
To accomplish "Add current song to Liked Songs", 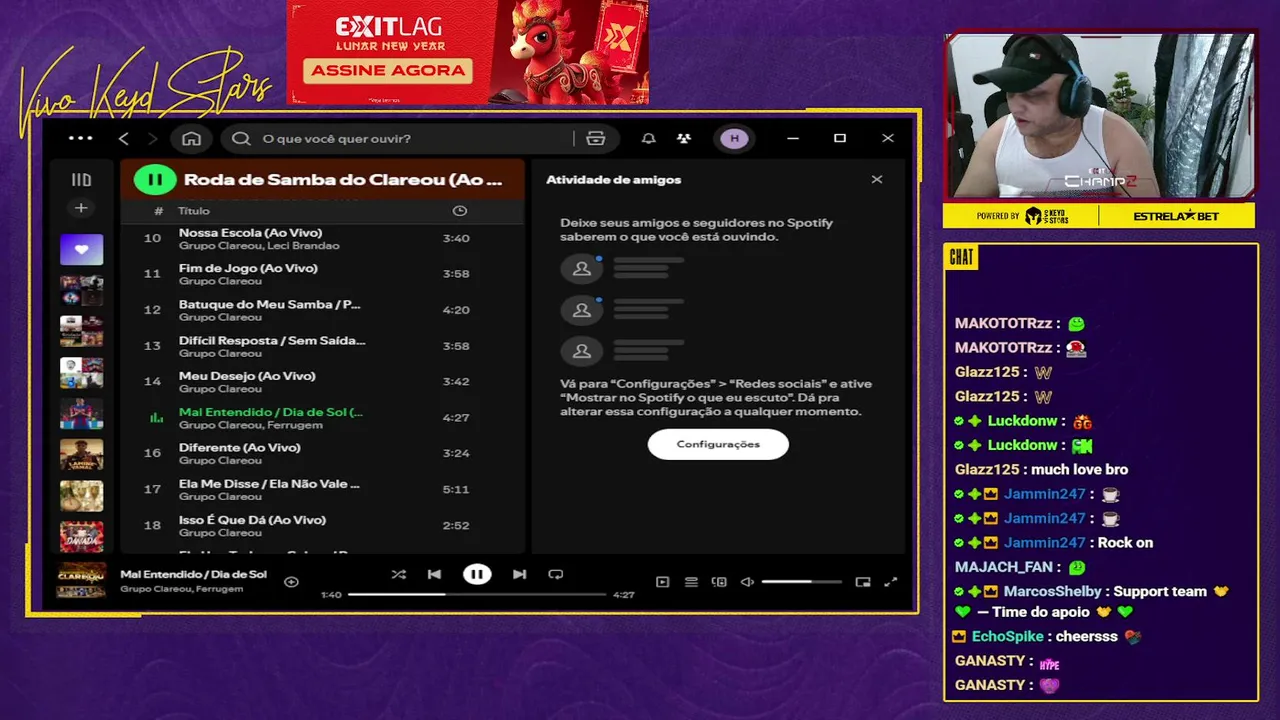I will pyautogui.click(x=291, y=582).
